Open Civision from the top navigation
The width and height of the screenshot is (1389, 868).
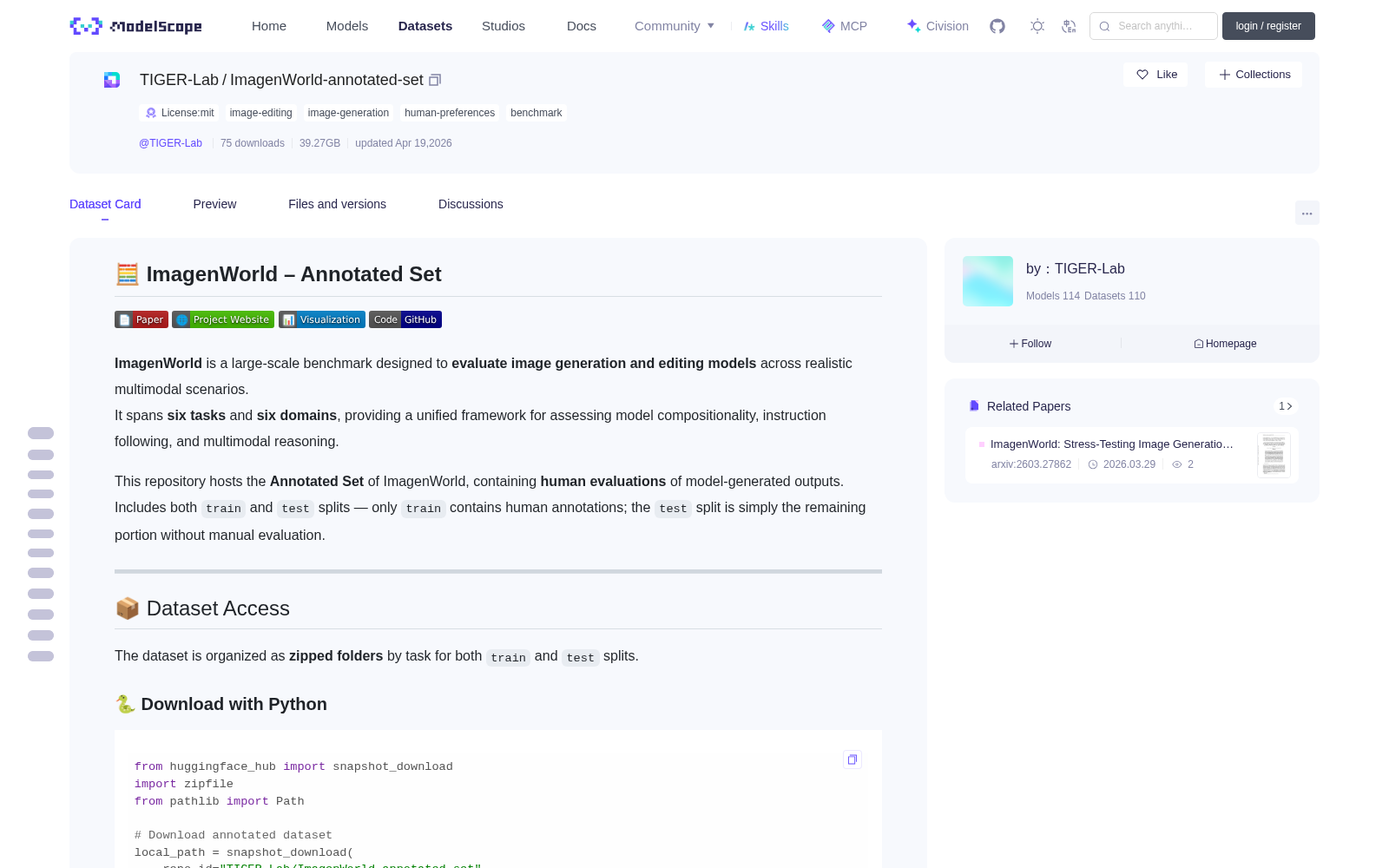point(938,26)
